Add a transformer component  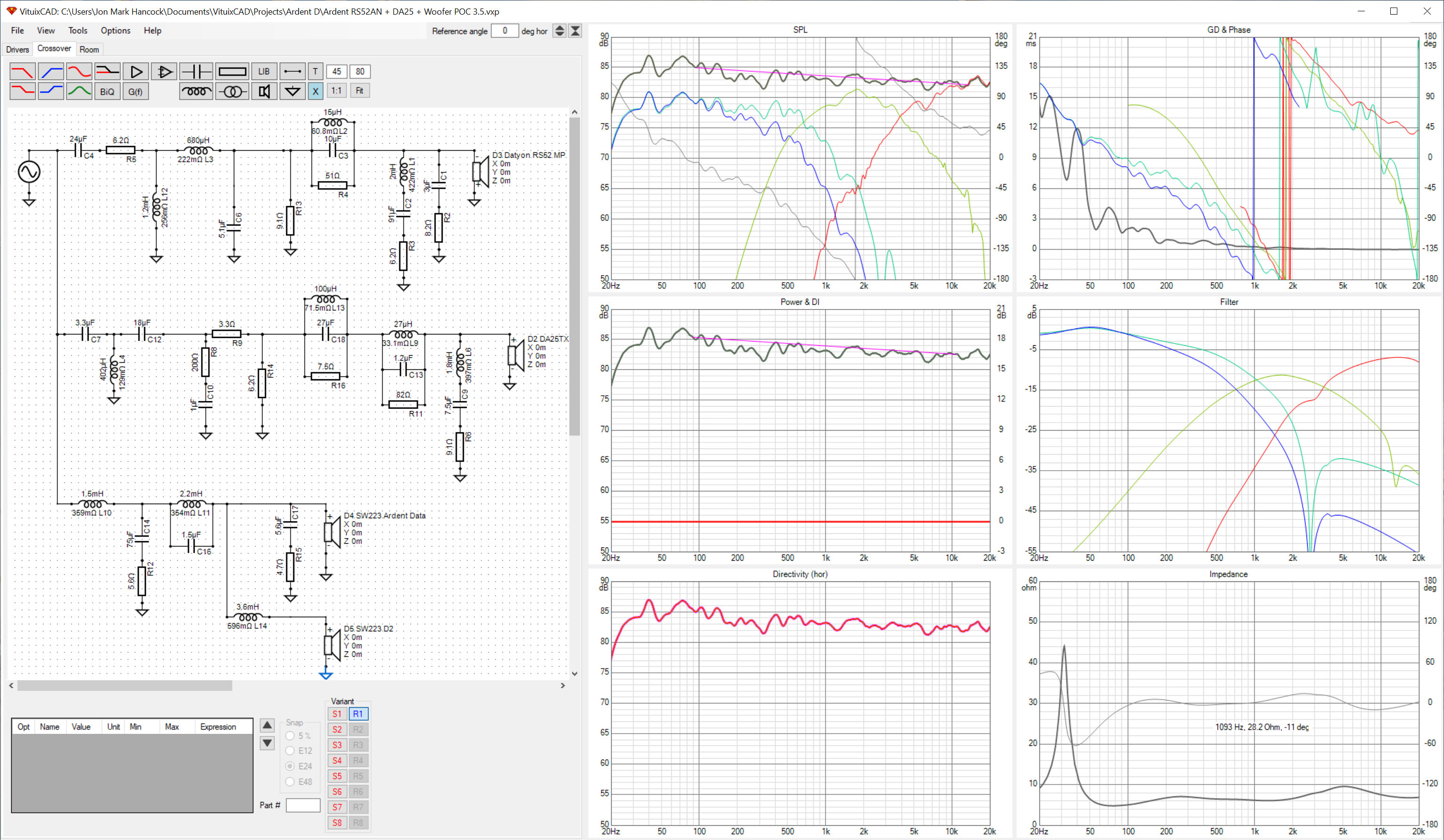[x=233, y=91]
